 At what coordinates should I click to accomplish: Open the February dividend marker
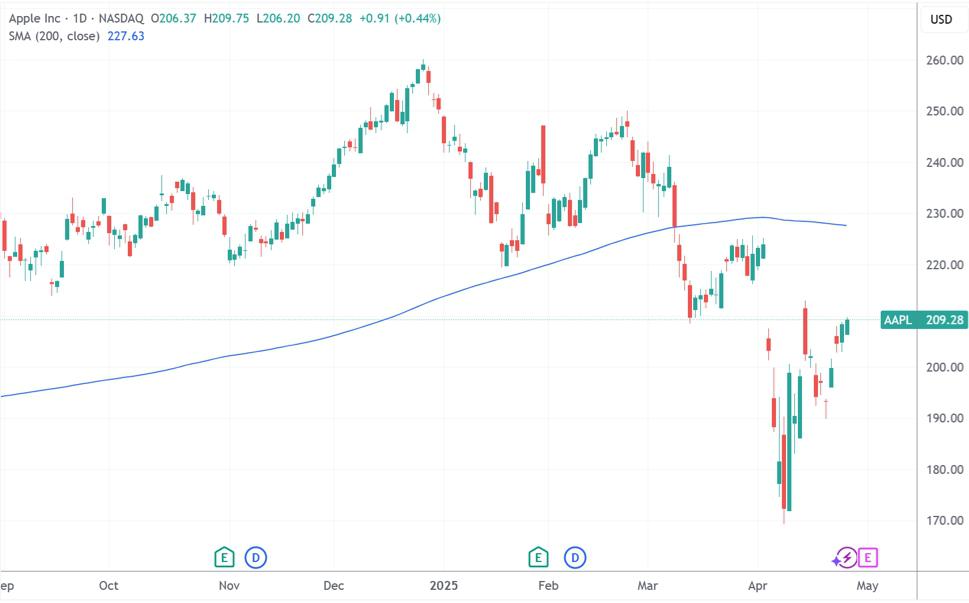575,557
